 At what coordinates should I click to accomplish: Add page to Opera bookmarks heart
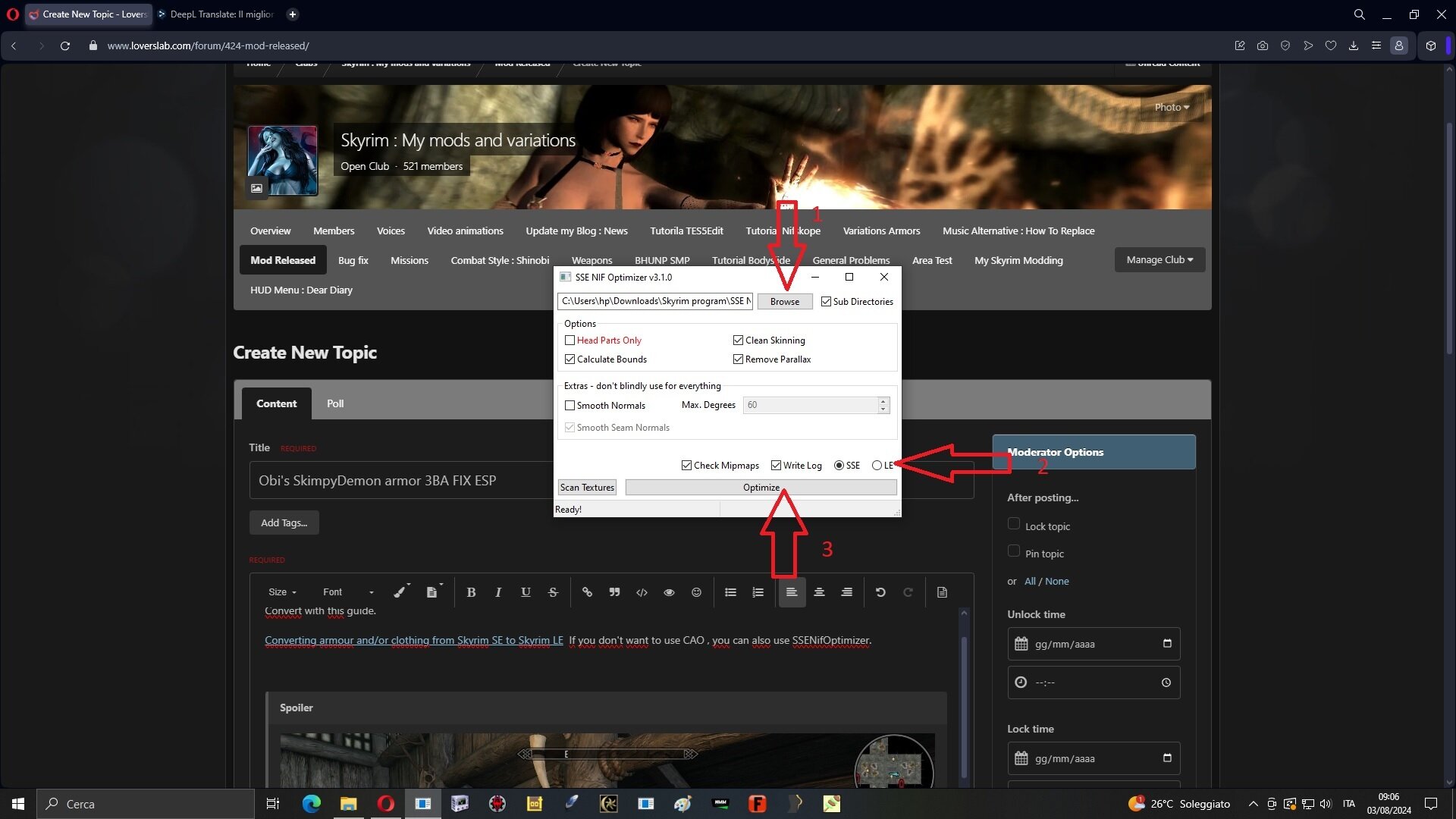point(1331,45)
